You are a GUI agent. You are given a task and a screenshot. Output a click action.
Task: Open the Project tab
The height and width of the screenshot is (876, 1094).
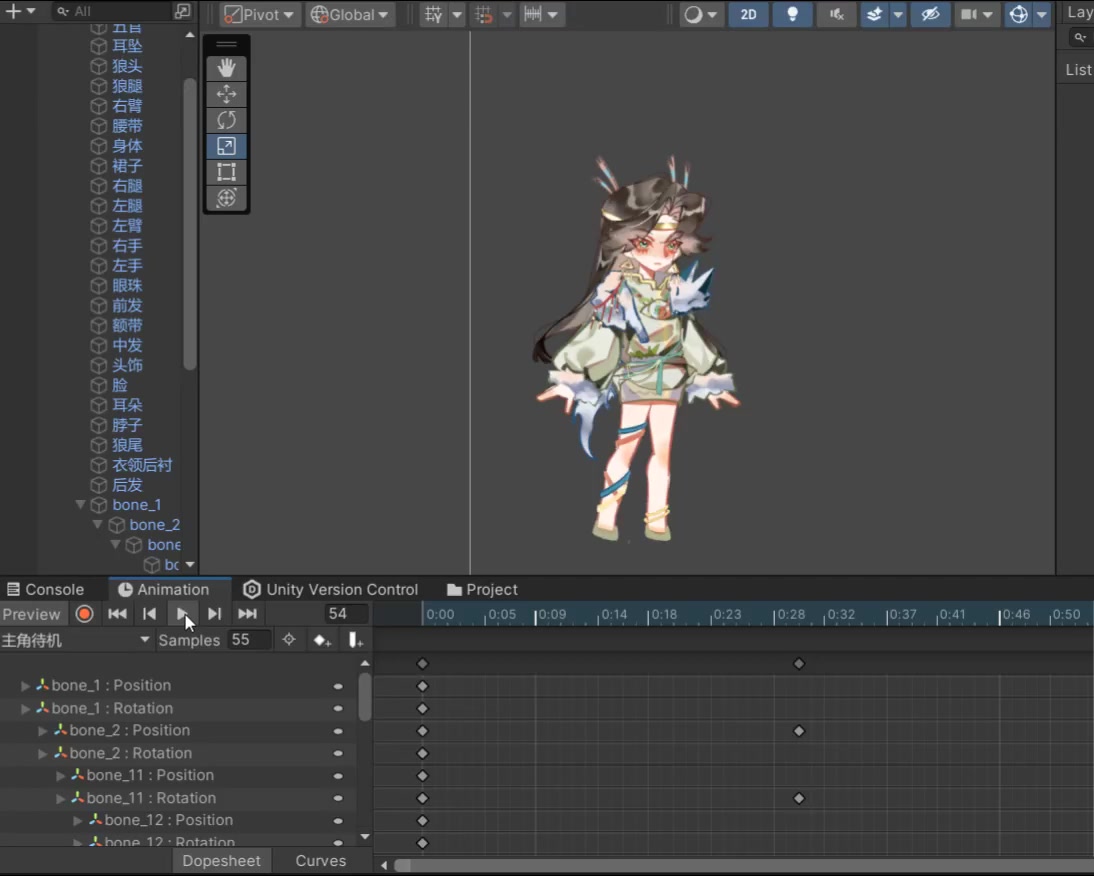click(x=482, y=590)
